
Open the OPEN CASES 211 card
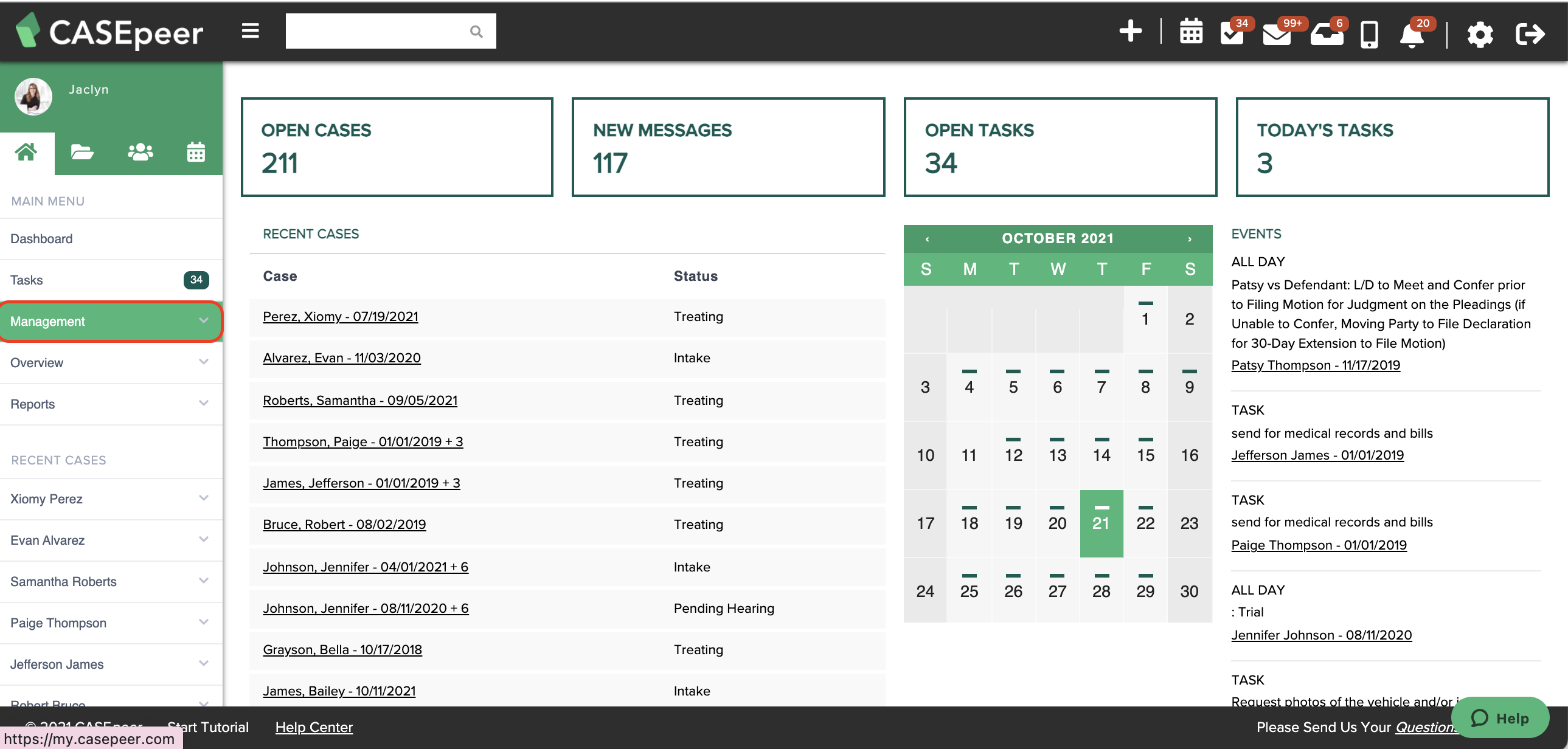click(x=397, y=147)
